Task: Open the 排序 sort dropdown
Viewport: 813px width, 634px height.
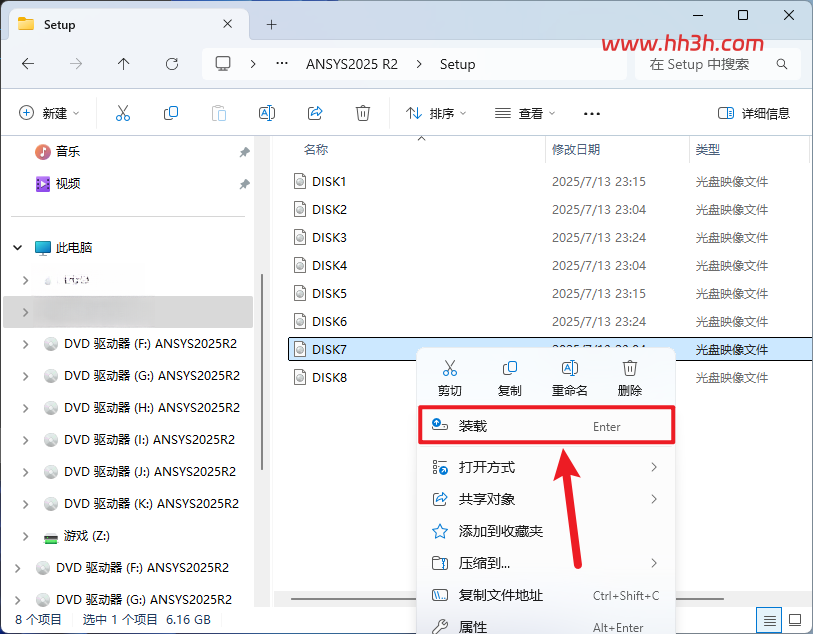Action: [436, 113]
